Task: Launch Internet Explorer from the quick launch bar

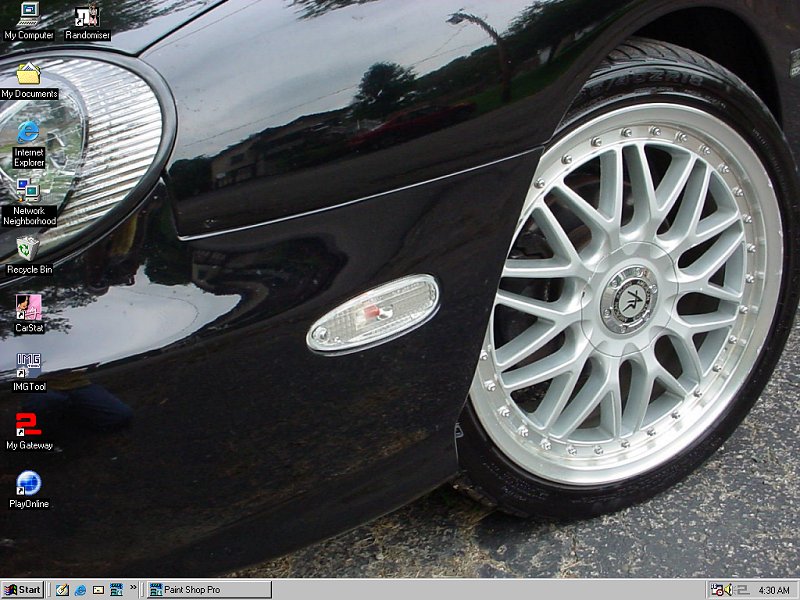Action: pos(80,590)
